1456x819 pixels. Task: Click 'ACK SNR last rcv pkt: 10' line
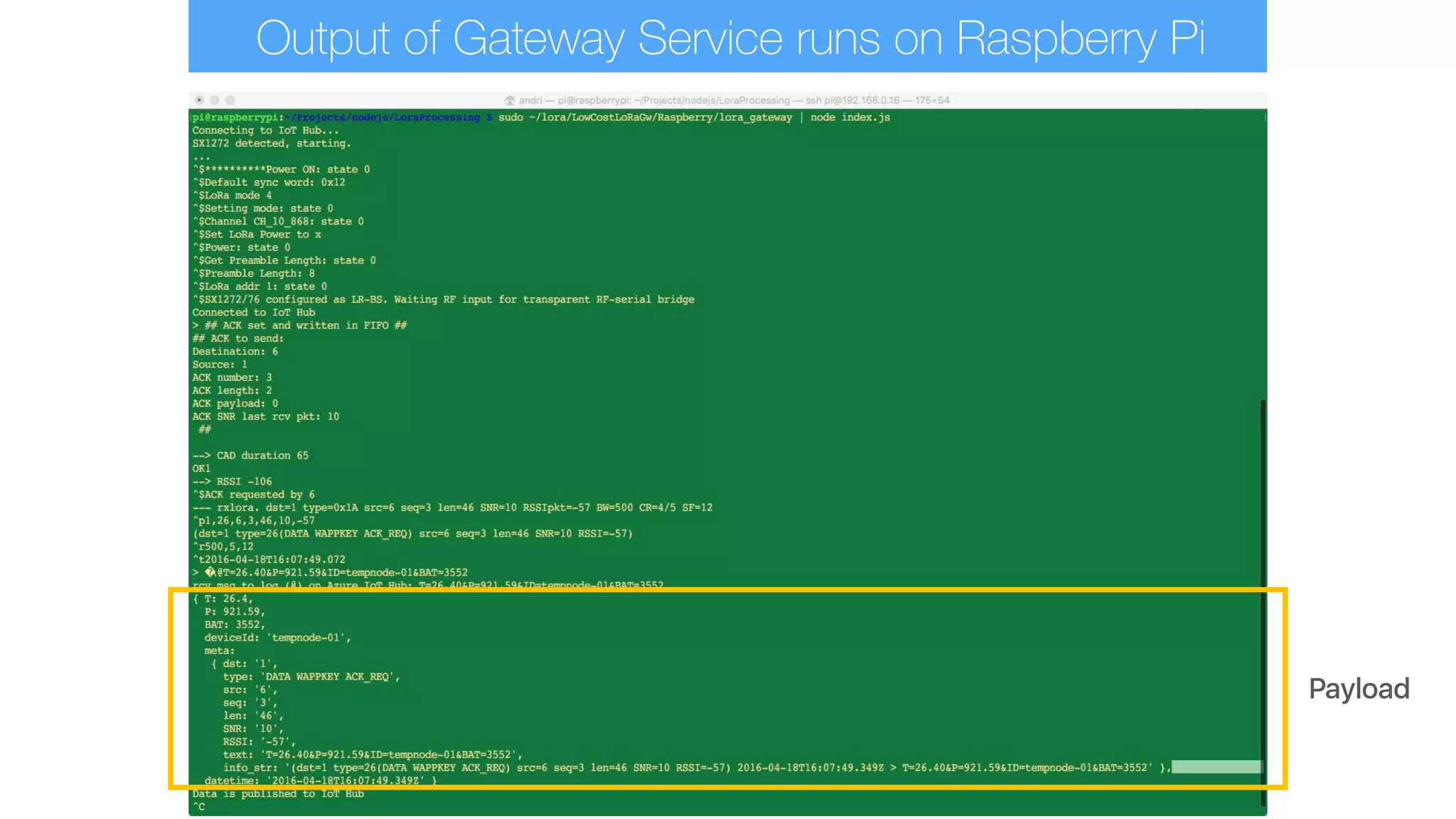pos(266,417)
